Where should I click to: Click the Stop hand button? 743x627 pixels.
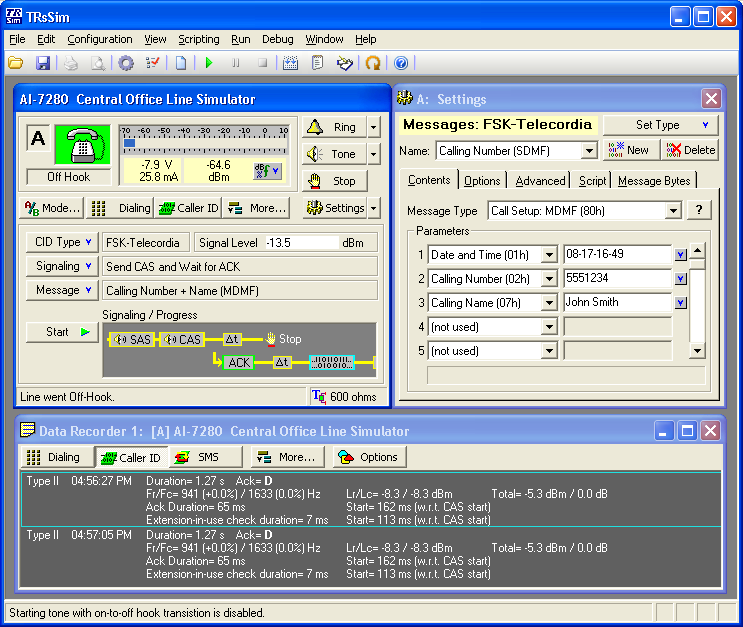tap(335, 181)
